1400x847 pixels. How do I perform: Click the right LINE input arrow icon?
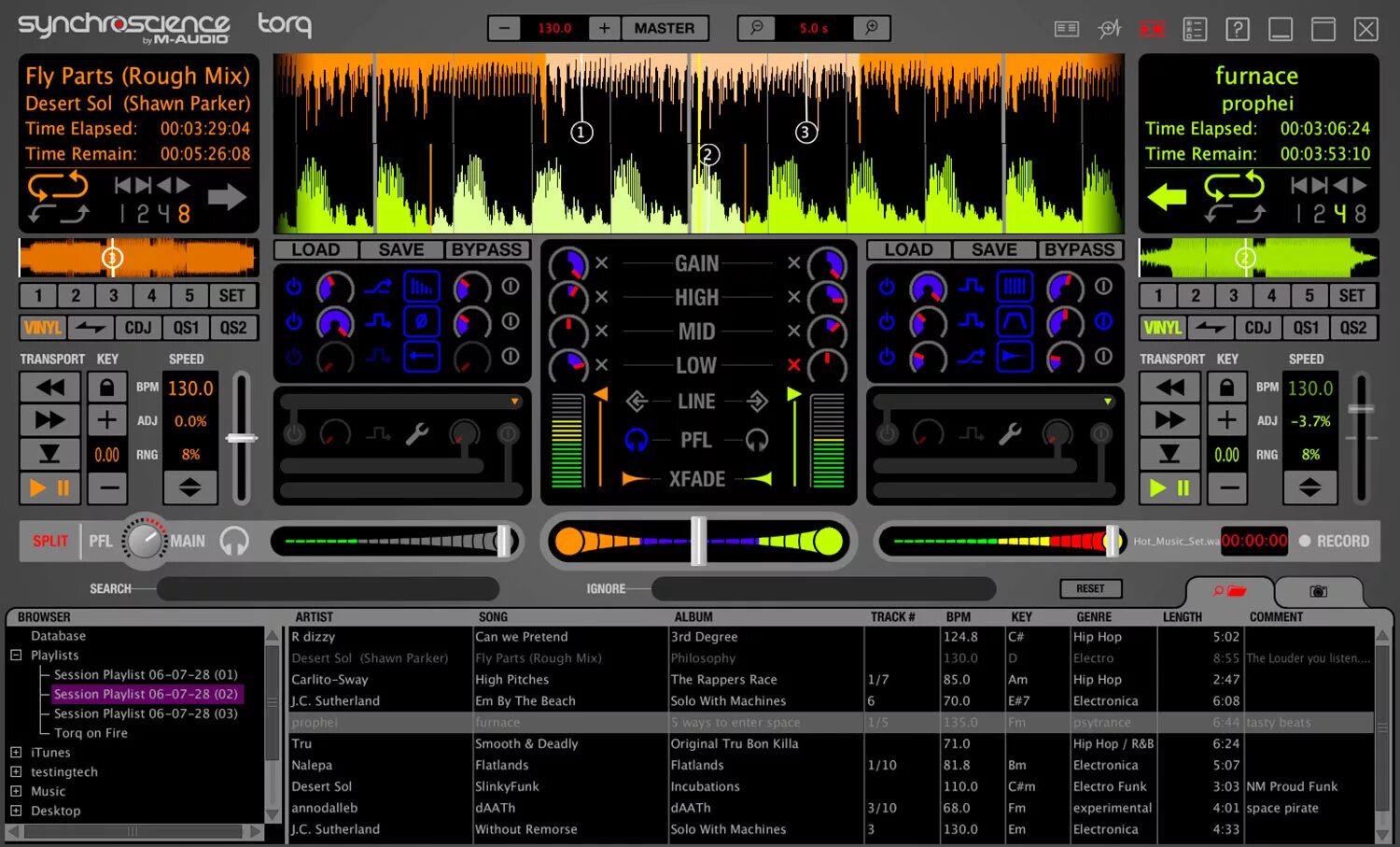click(x=757, y=402)
